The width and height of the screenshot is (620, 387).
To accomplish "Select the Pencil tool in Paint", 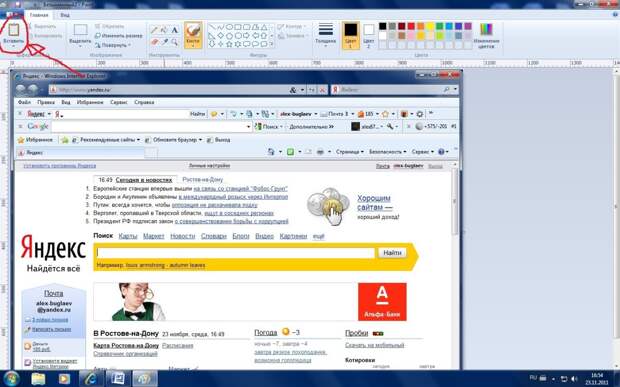I will click(154, 30).
